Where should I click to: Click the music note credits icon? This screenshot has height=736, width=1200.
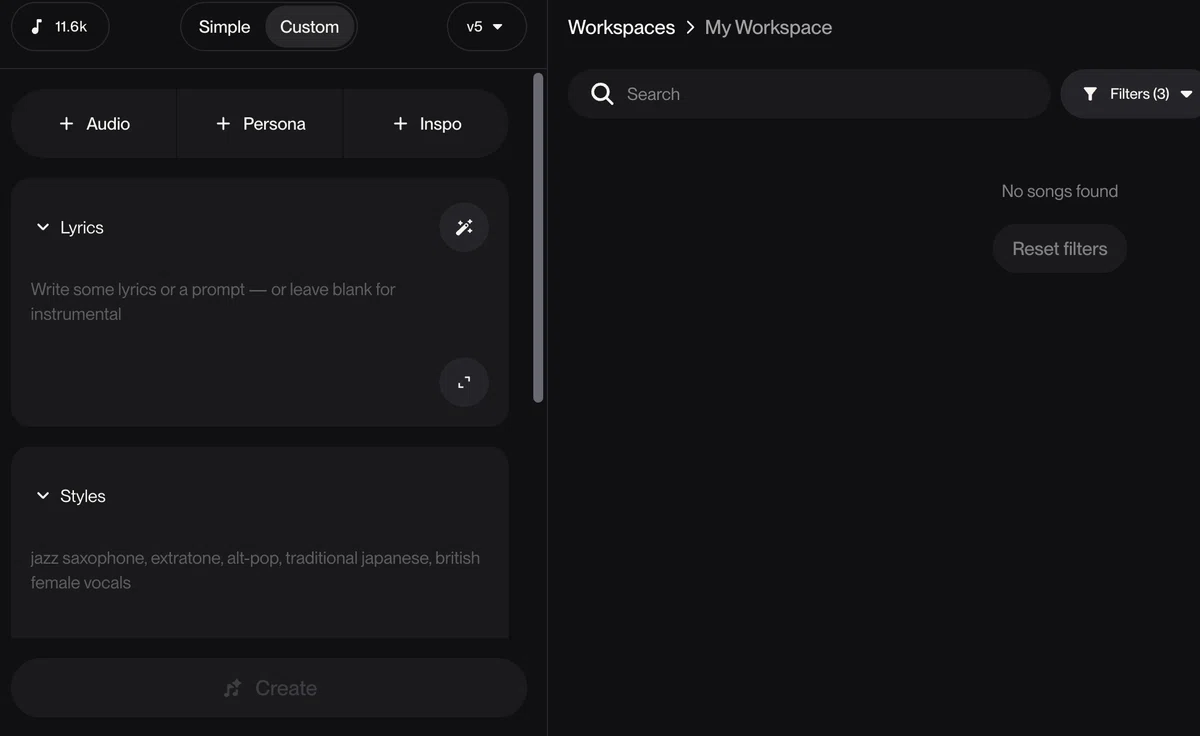click(x=37, y=27)
